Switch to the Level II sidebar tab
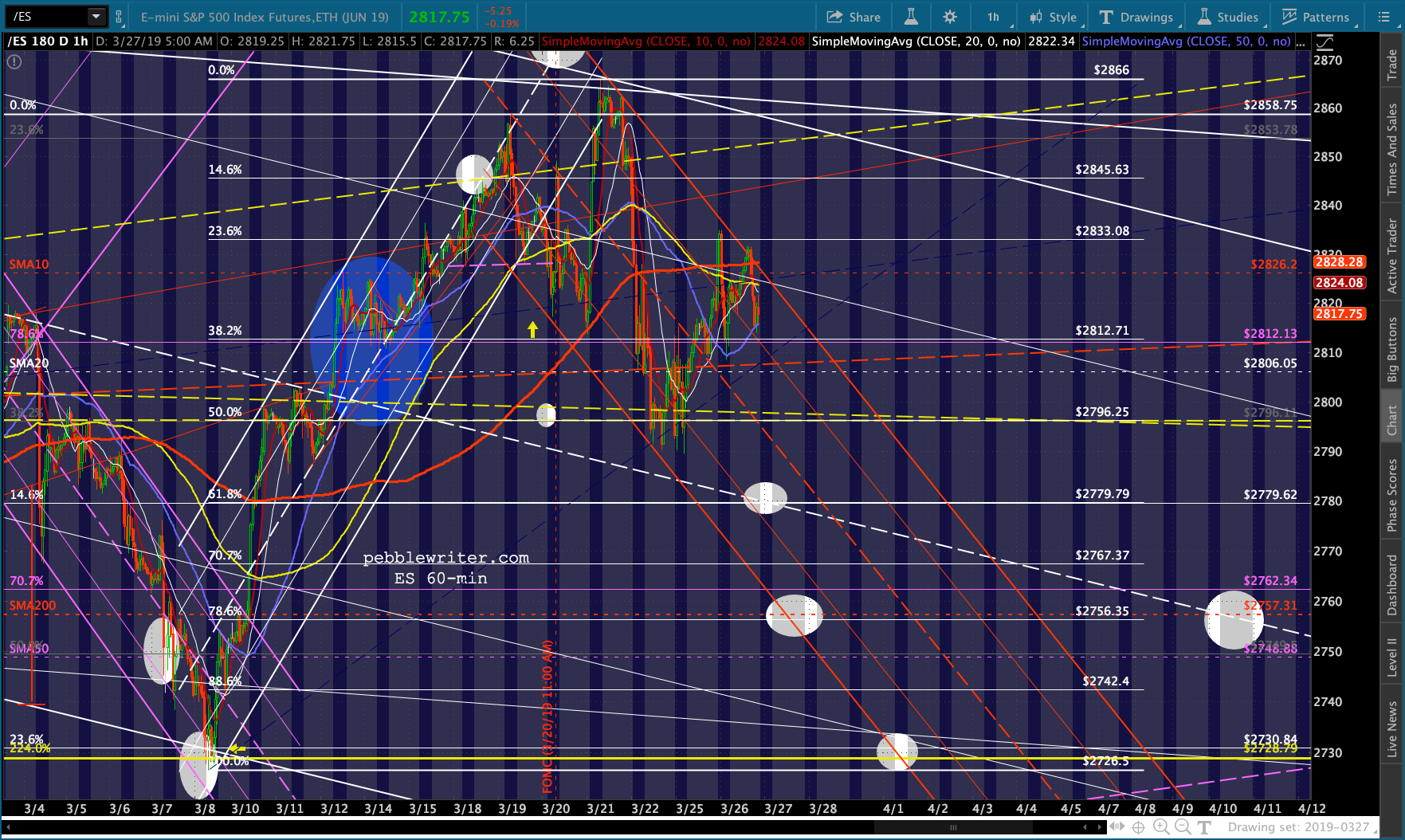The image size is (1405, 840). [1392, 657]
